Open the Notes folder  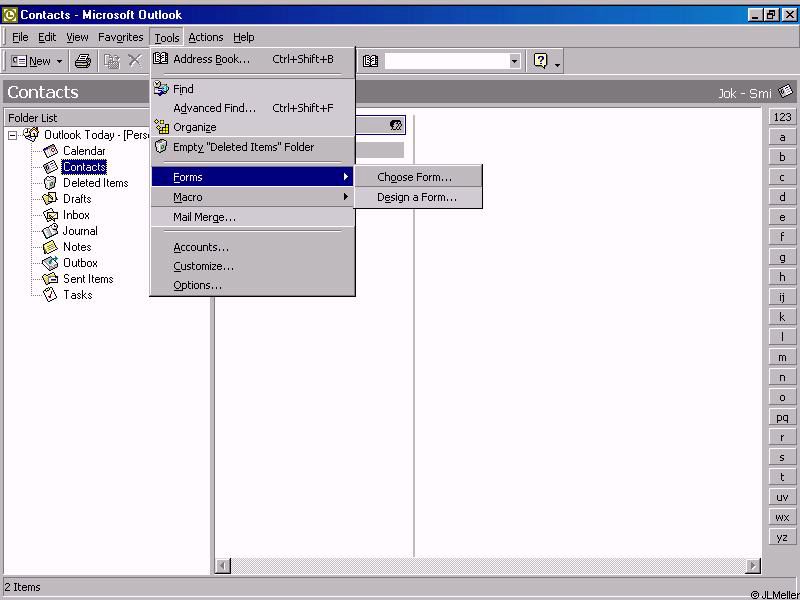tap(77, 247)
